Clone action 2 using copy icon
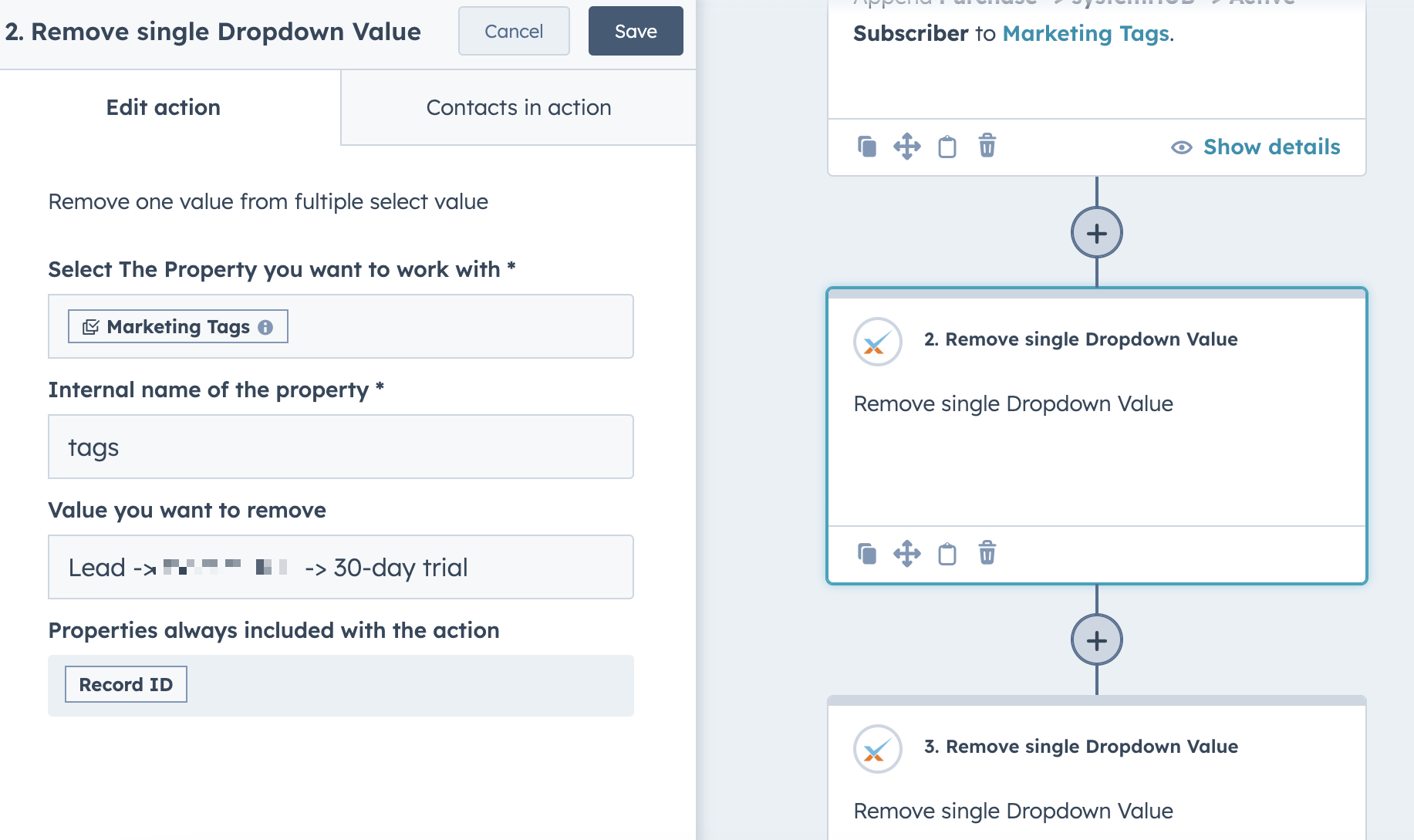This screenshot has height=840, width=1414. coord(867,553)
